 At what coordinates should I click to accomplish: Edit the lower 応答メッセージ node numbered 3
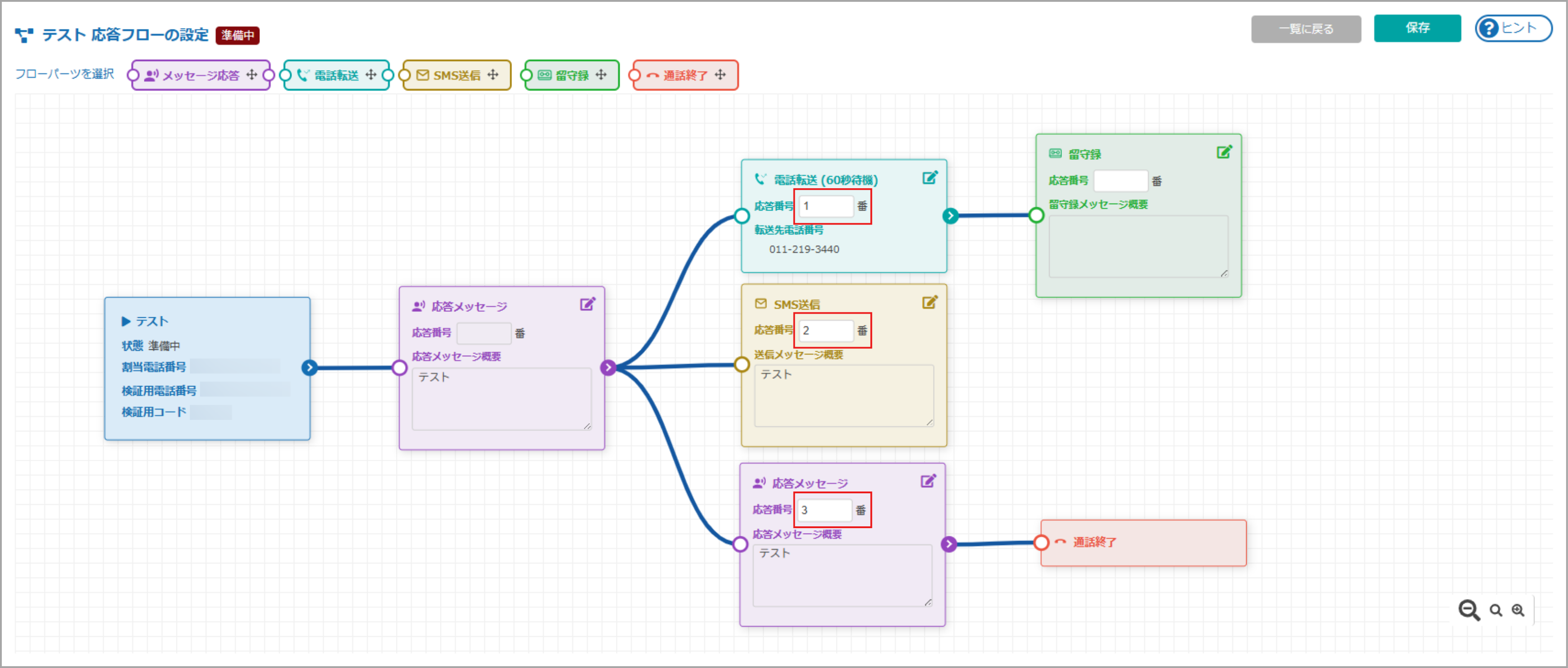(x=927, y=481)
